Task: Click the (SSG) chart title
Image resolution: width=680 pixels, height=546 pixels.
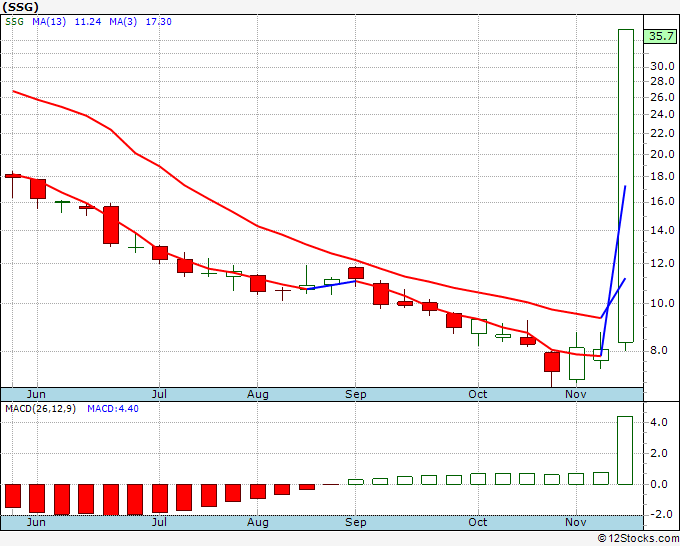Action: 20,7
